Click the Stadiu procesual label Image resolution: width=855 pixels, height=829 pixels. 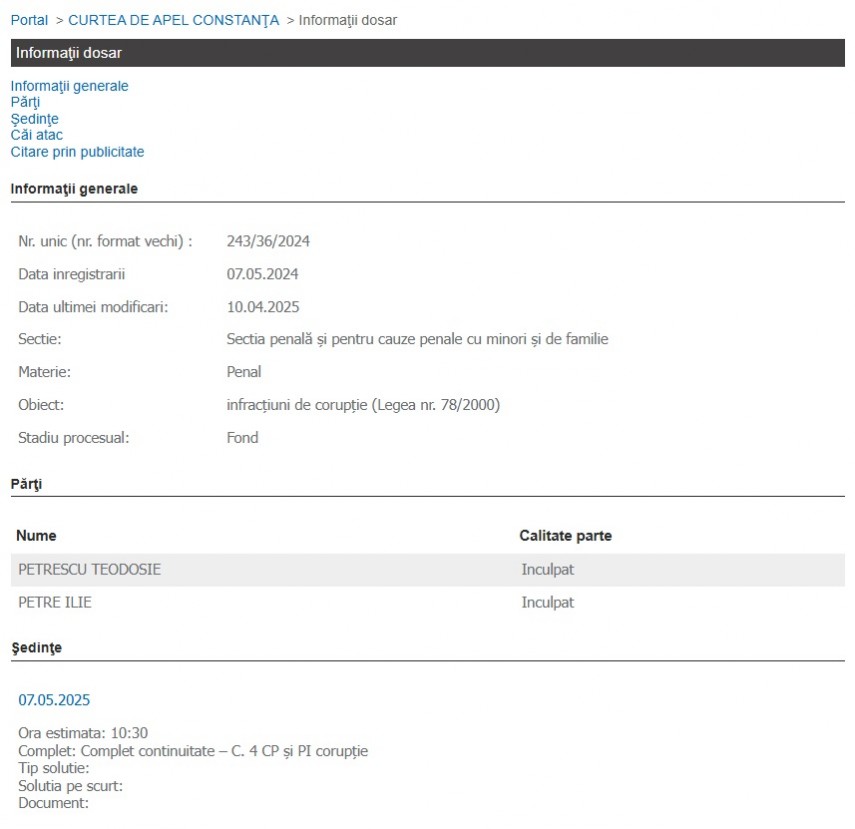74,437
